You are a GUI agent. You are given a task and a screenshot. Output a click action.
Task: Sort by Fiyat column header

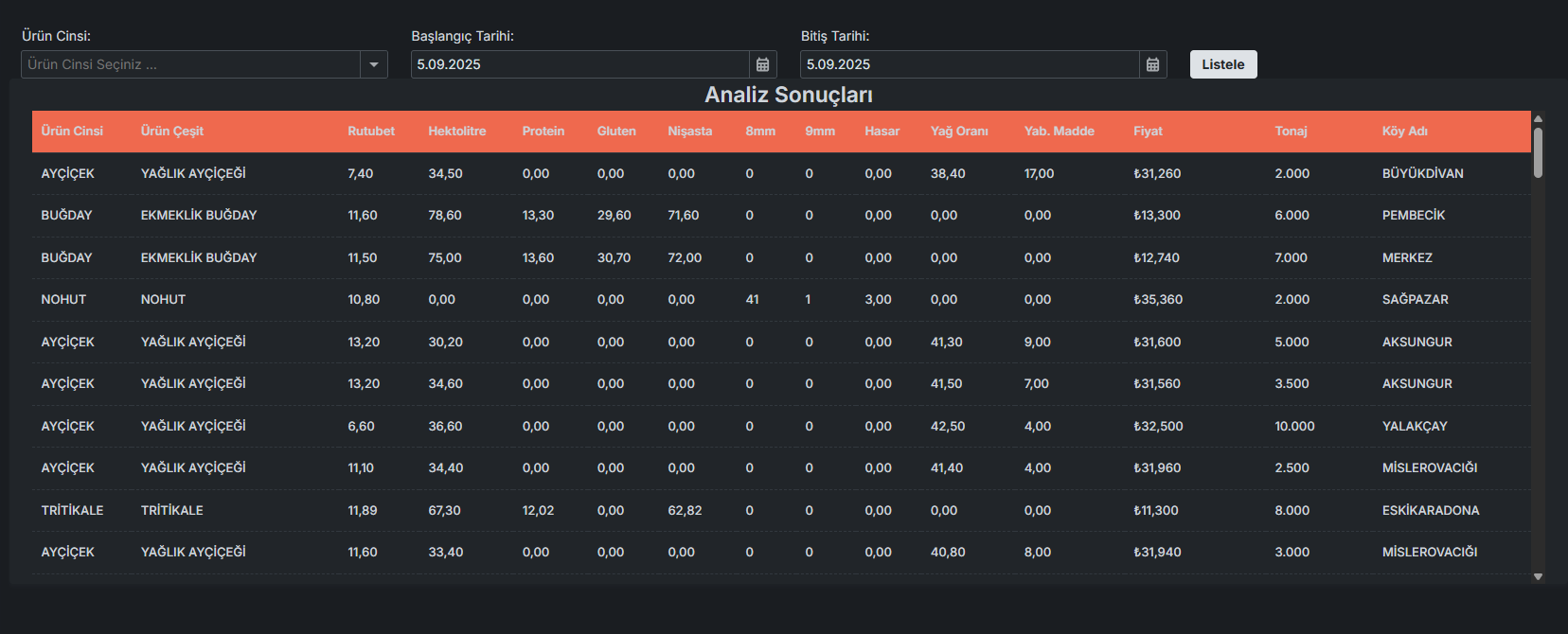coord(1148,132)
